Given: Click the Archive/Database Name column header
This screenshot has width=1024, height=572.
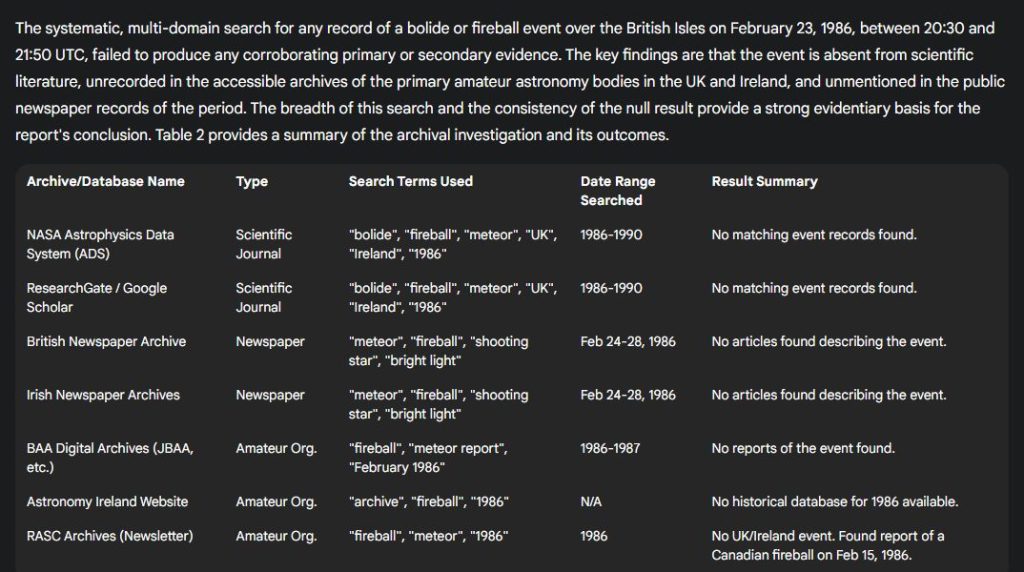Looking at the screenshot, I should (105, 182).
